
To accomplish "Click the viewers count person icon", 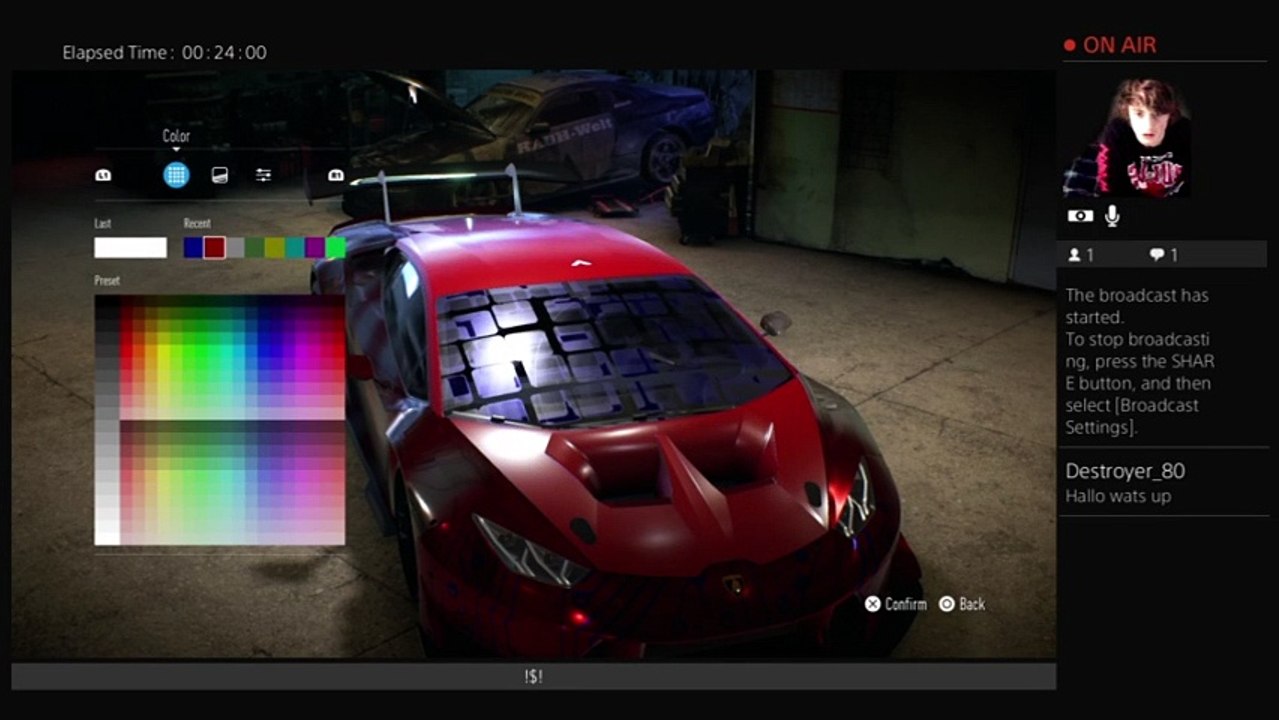I will (x=1074, y=255).
